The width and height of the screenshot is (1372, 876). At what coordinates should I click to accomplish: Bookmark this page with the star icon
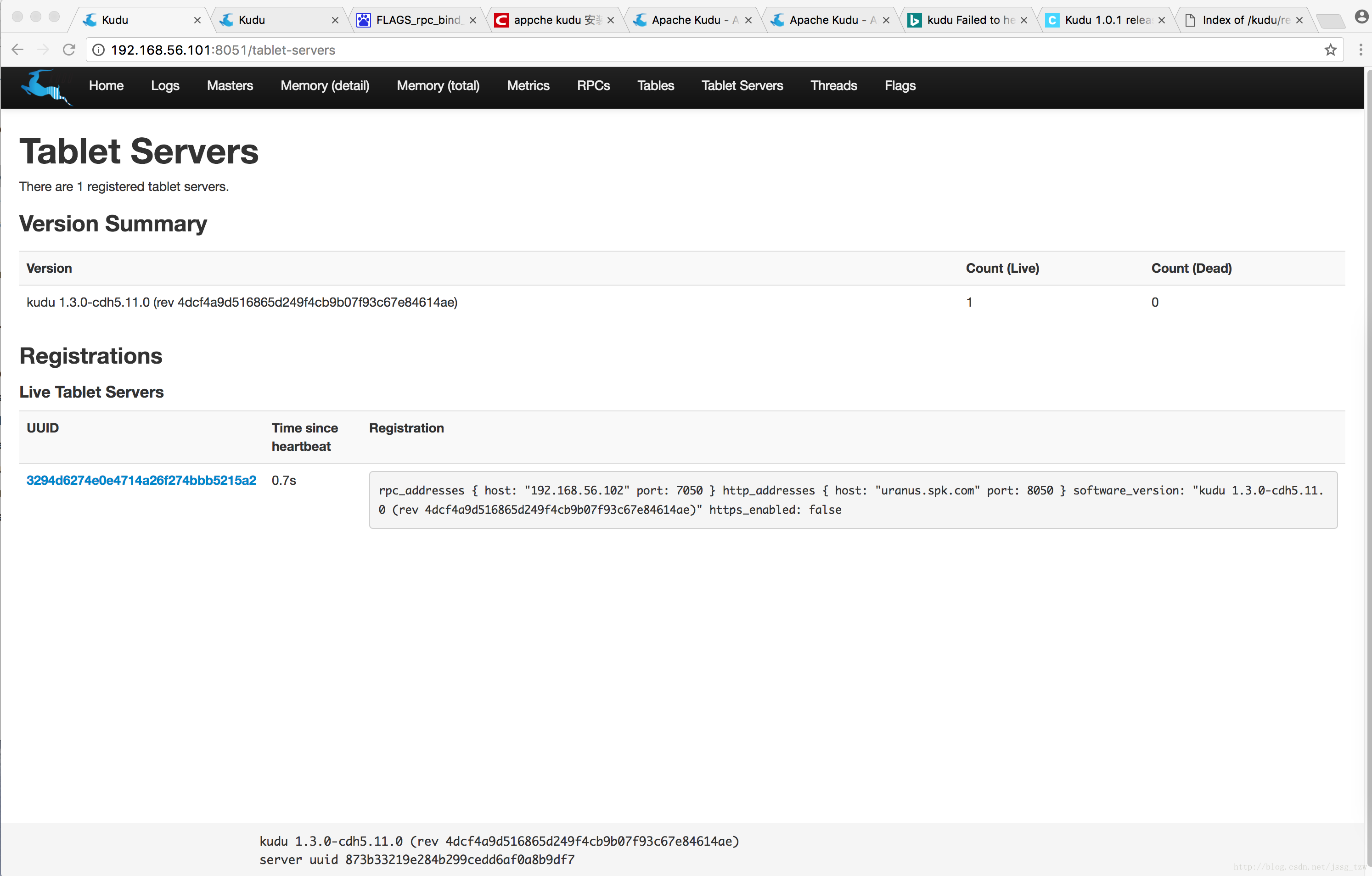click(1330, 50)
